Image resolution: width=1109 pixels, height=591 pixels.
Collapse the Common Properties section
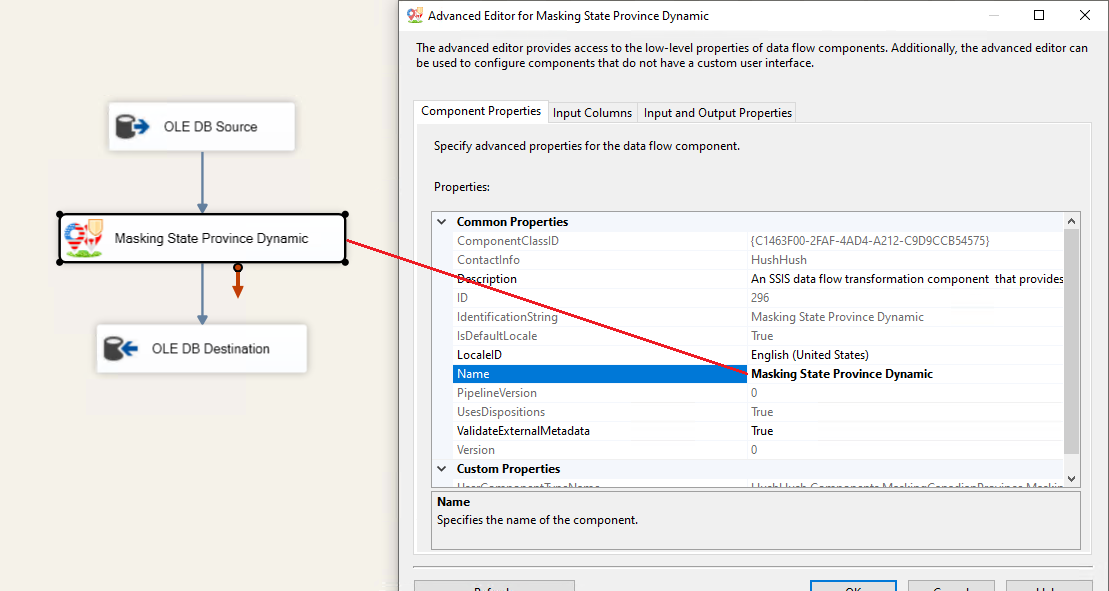click(442, 222)
